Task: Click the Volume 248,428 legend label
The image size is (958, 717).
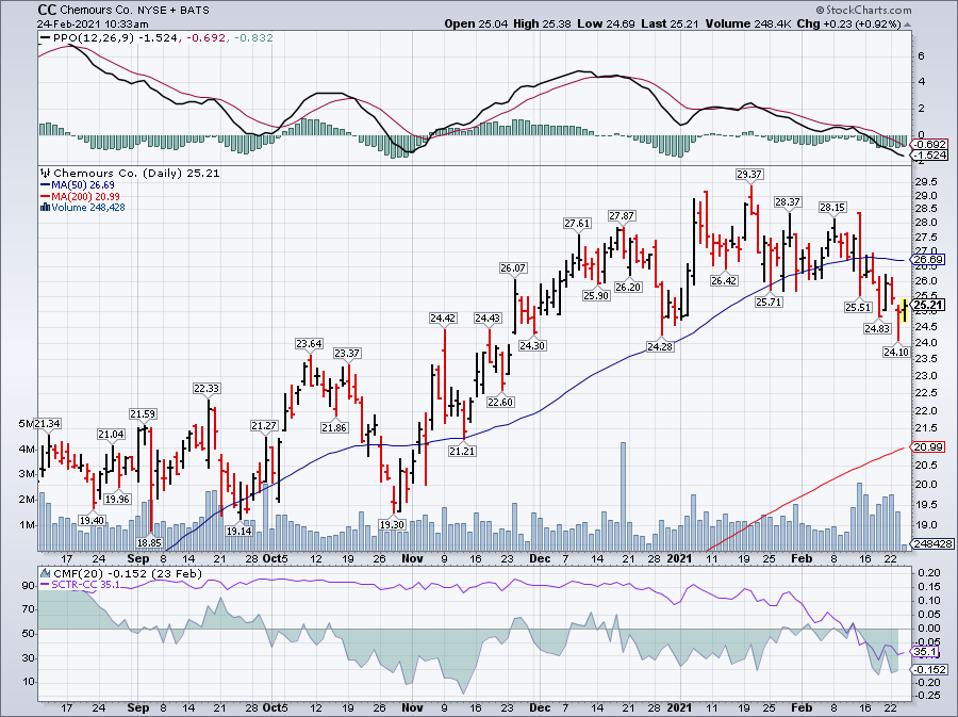Action: (x=88, y=208)
